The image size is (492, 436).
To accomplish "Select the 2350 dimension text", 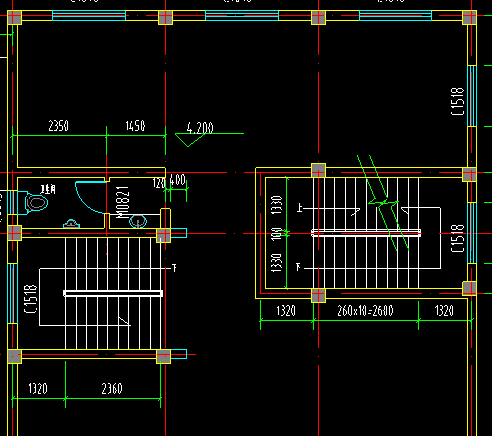I will (x=59, y=126).
